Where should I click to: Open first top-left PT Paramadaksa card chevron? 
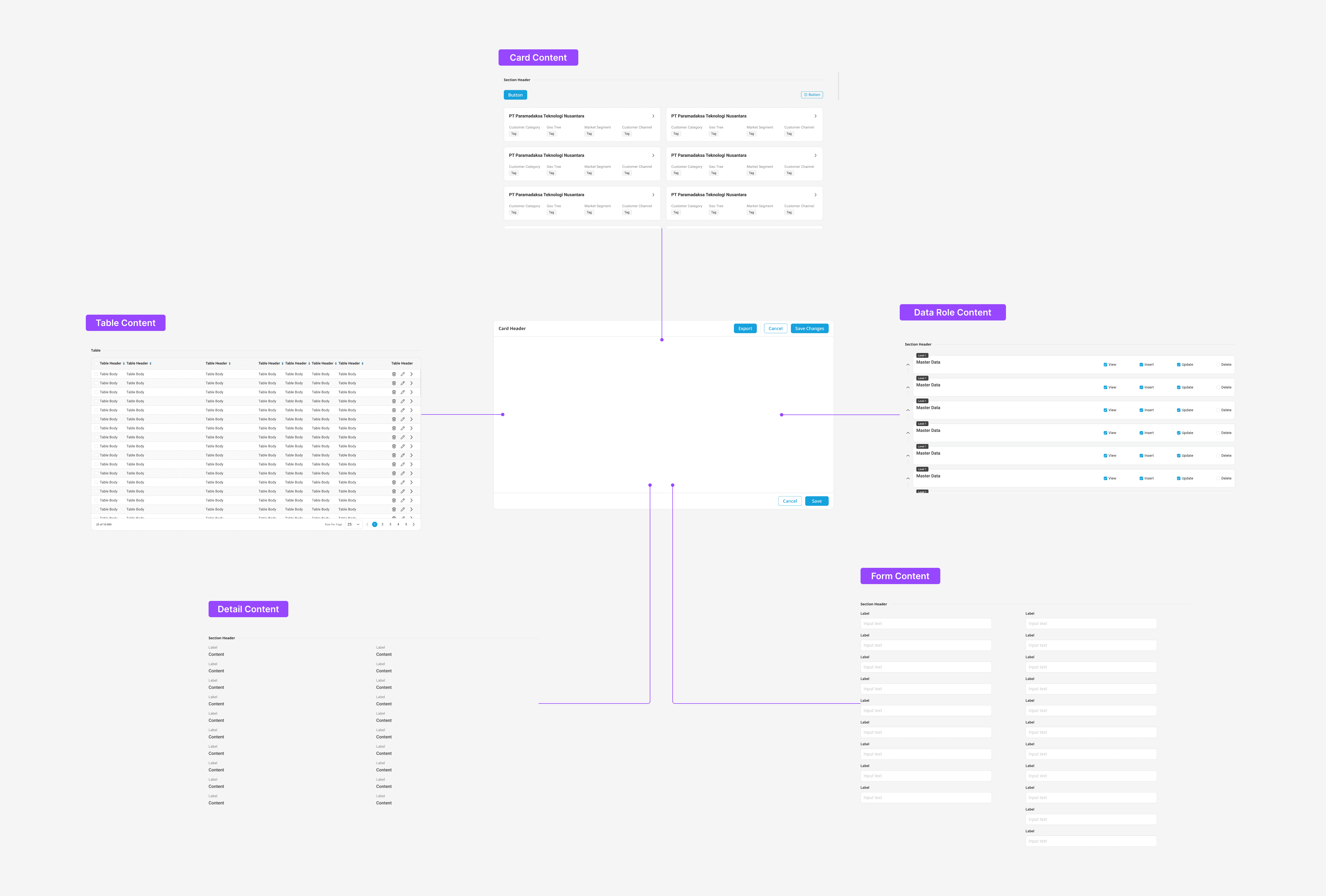pos(653,116)
